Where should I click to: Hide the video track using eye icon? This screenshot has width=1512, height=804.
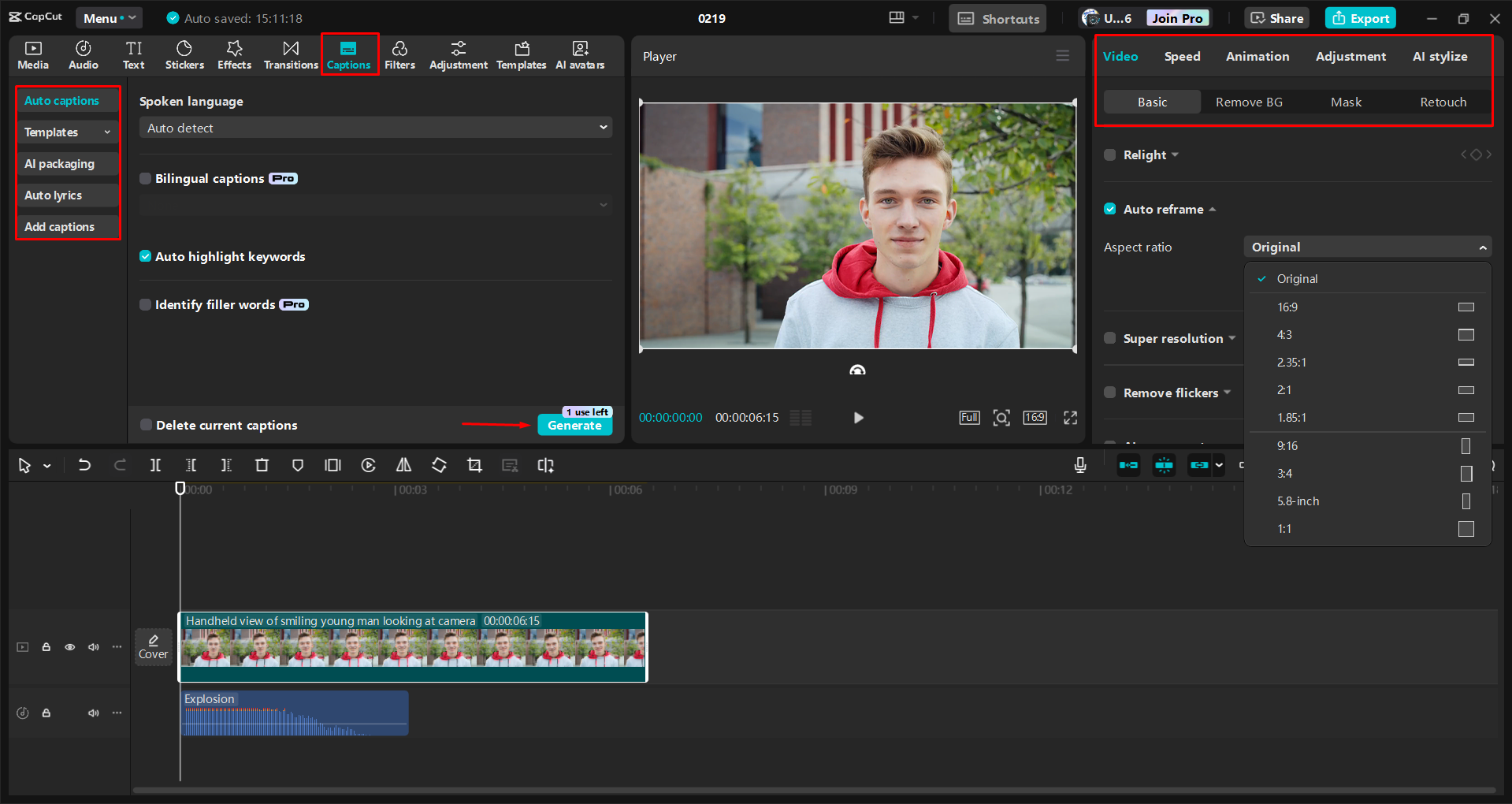tap(70, 647)
